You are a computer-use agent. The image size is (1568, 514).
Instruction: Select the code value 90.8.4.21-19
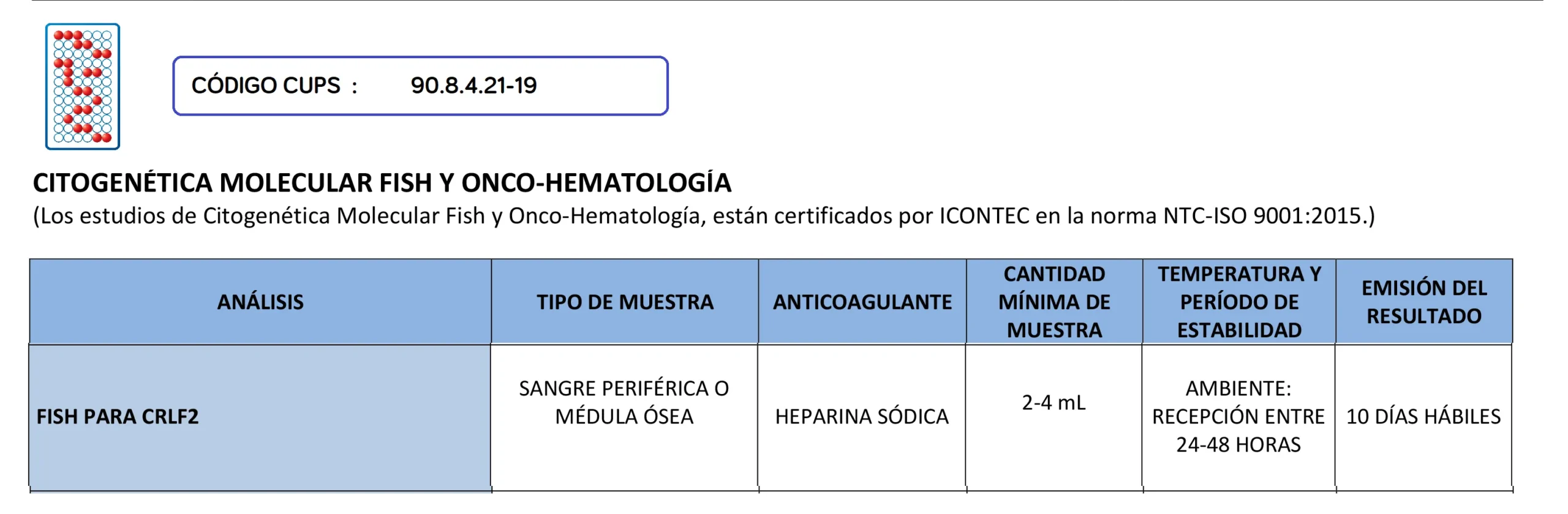coord(473,85)
